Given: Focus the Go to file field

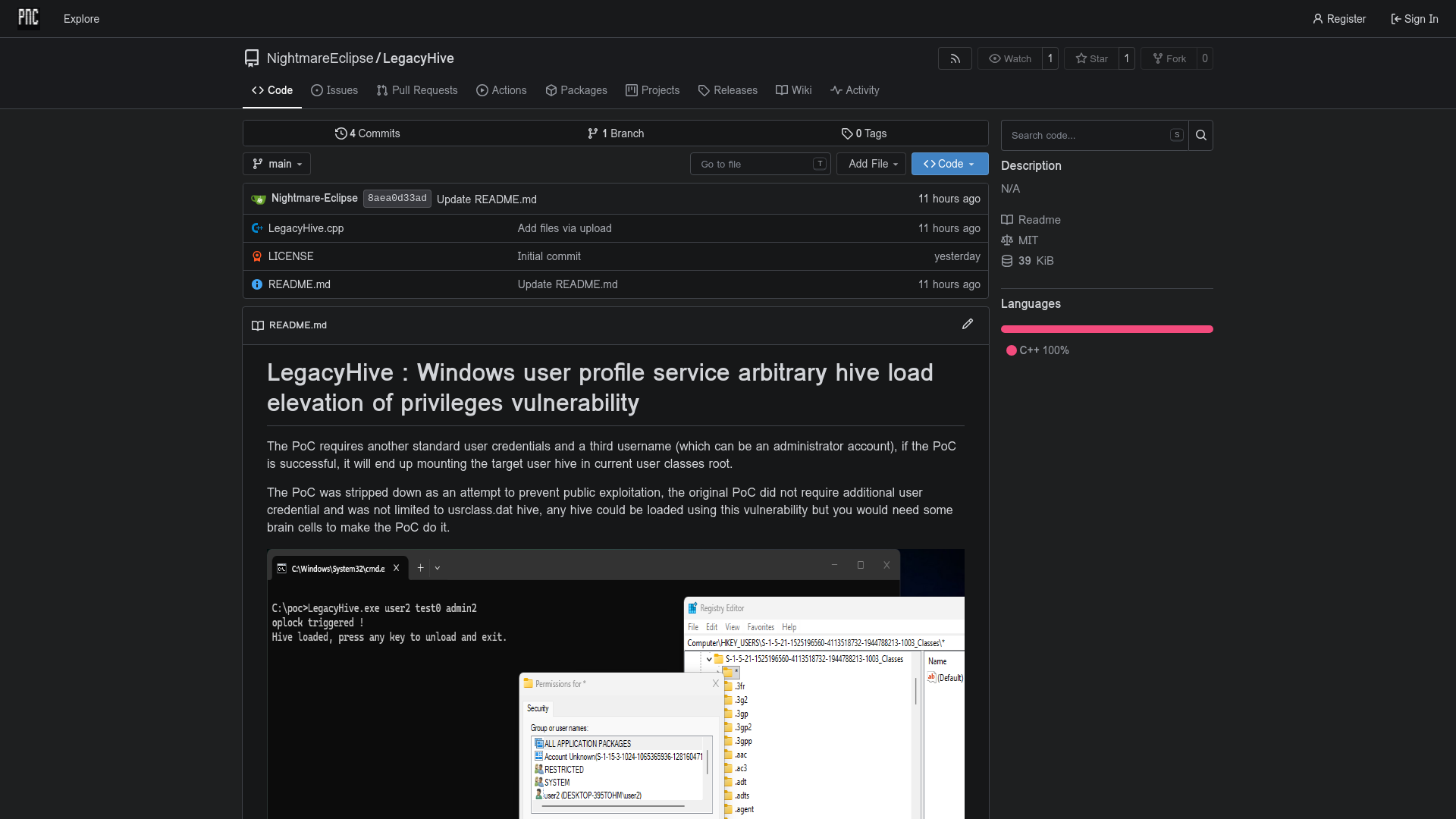Looking at the screenshot, I should (x=761, y=164).
